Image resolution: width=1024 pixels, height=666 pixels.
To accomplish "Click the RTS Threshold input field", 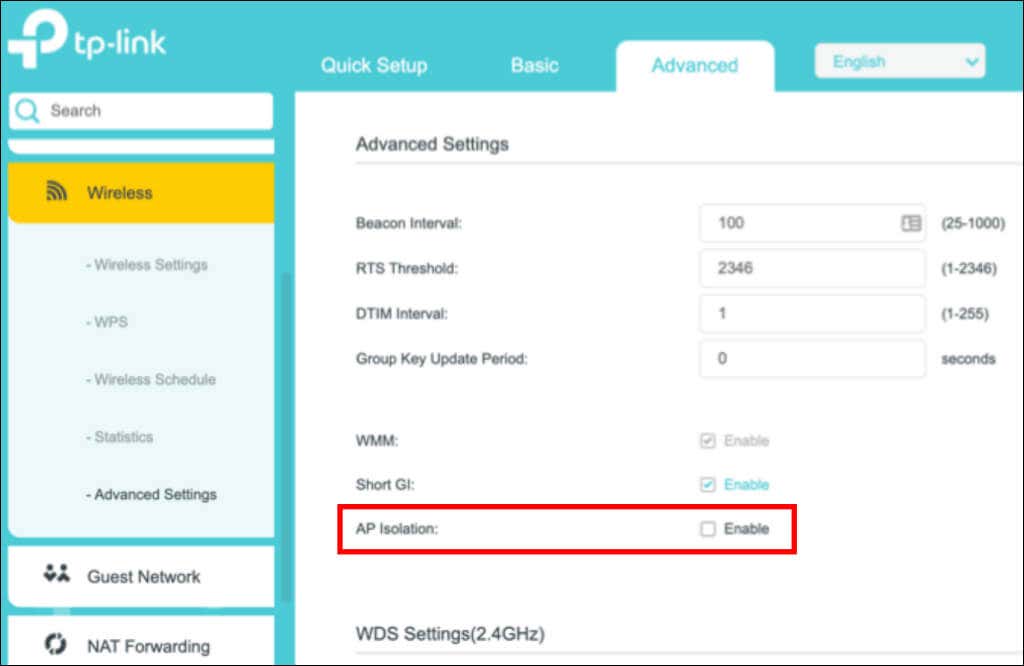I will [811, 269].
